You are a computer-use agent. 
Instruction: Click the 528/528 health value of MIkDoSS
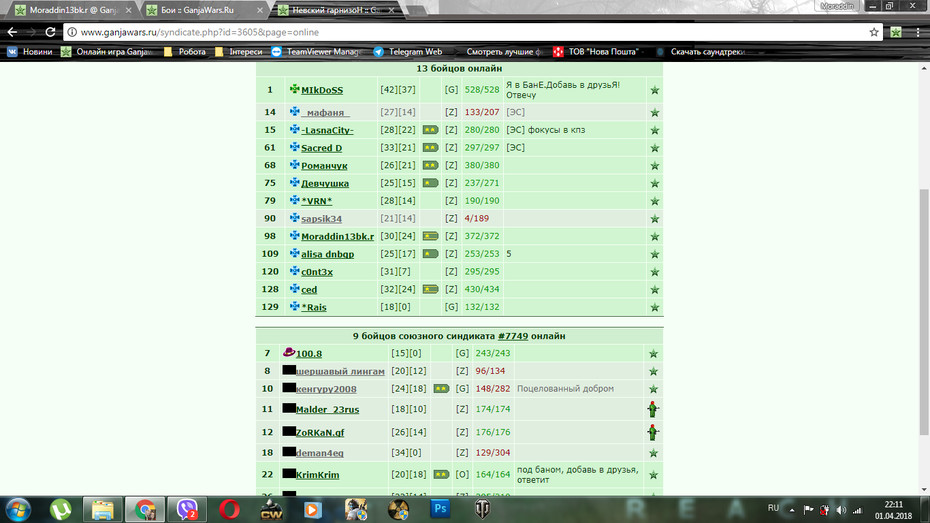click(482, 90)
